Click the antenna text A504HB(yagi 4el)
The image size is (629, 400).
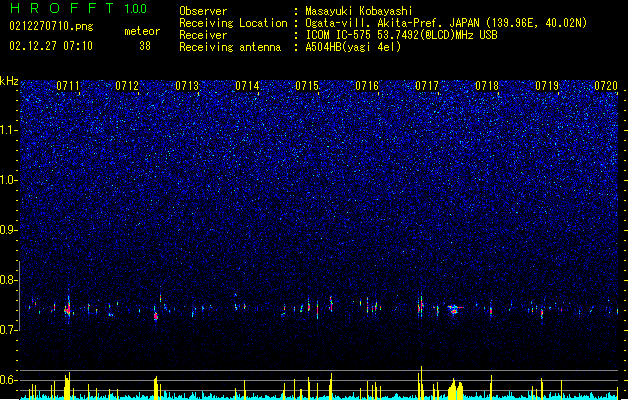(353, 47)
